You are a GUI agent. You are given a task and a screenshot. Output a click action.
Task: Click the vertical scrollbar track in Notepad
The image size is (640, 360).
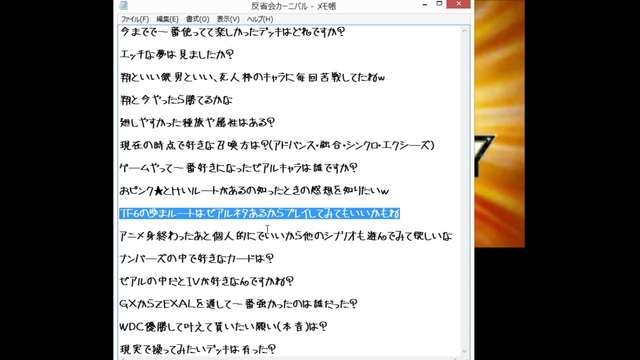point(464,191)
